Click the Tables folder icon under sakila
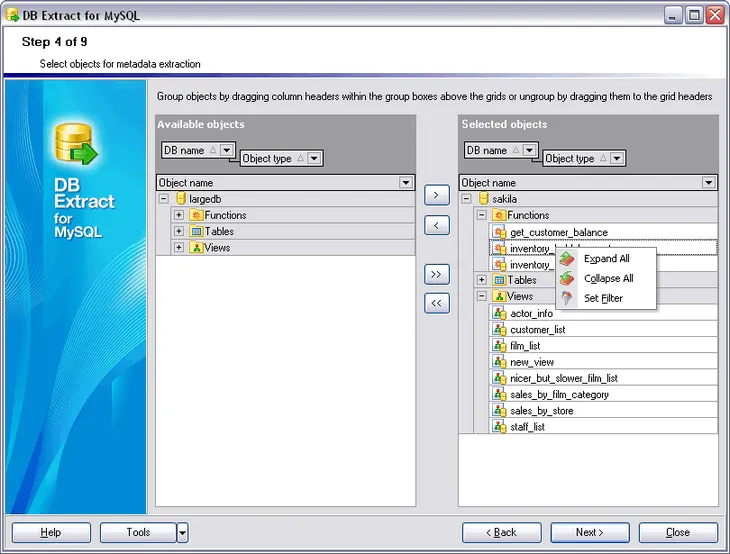 click(x=499, y=280)
